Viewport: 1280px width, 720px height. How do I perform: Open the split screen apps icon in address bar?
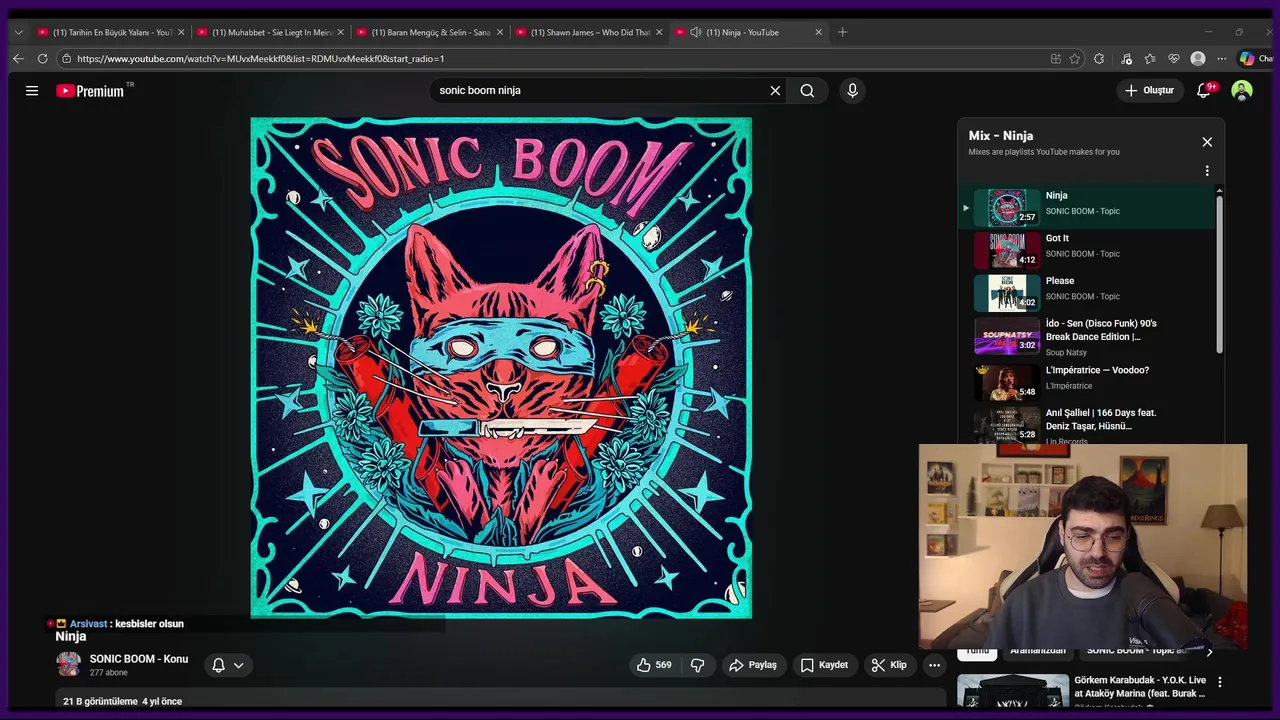click(x=1055, y=59)
